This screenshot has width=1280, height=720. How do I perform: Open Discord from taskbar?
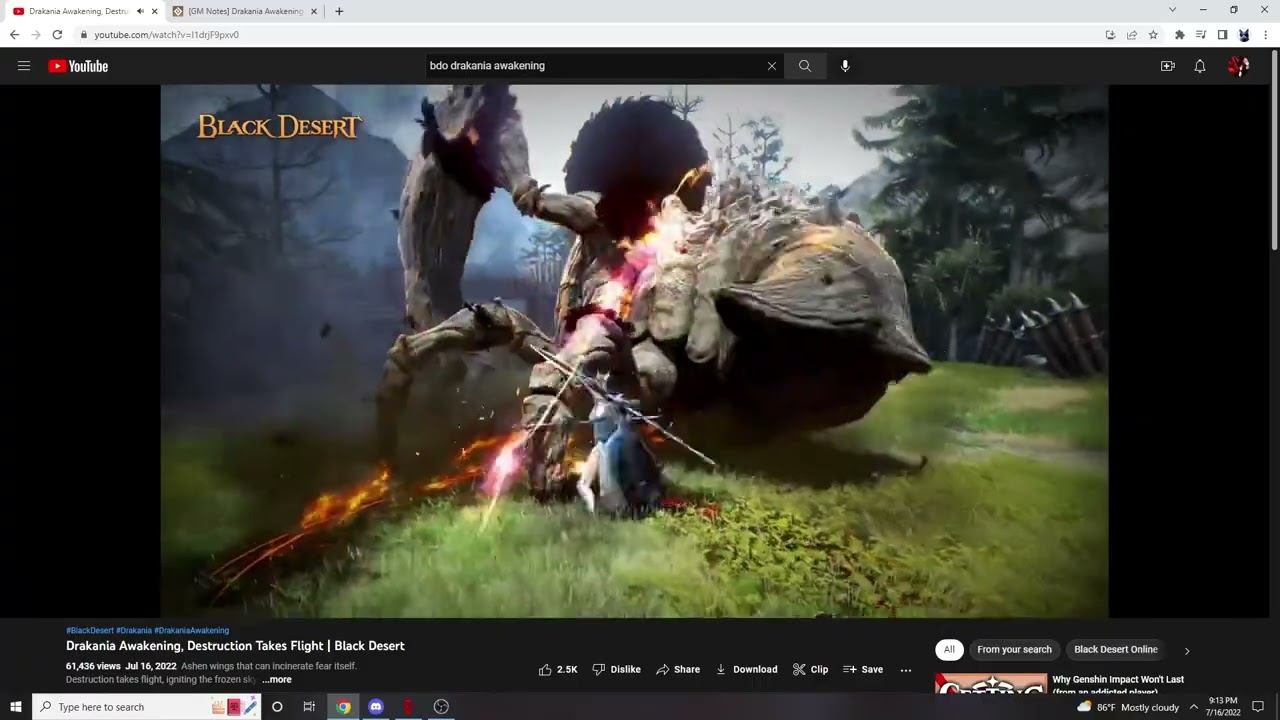click(x=376, y=707)
